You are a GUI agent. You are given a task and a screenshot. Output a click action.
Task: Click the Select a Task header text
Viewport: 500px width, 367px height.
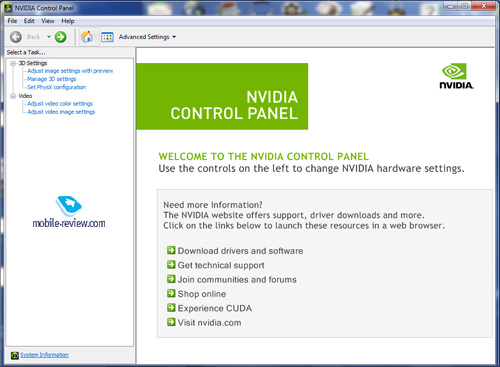[26, 52]
